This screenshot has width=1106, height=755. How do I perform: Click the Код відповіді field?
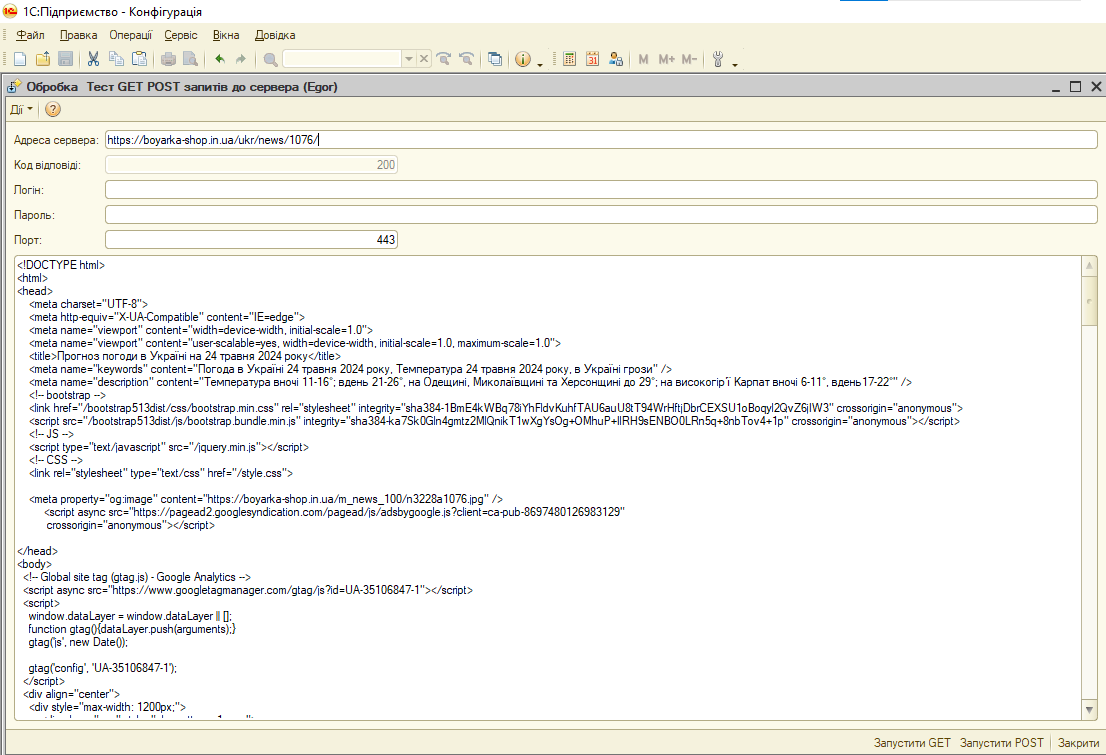pos(251,164)
